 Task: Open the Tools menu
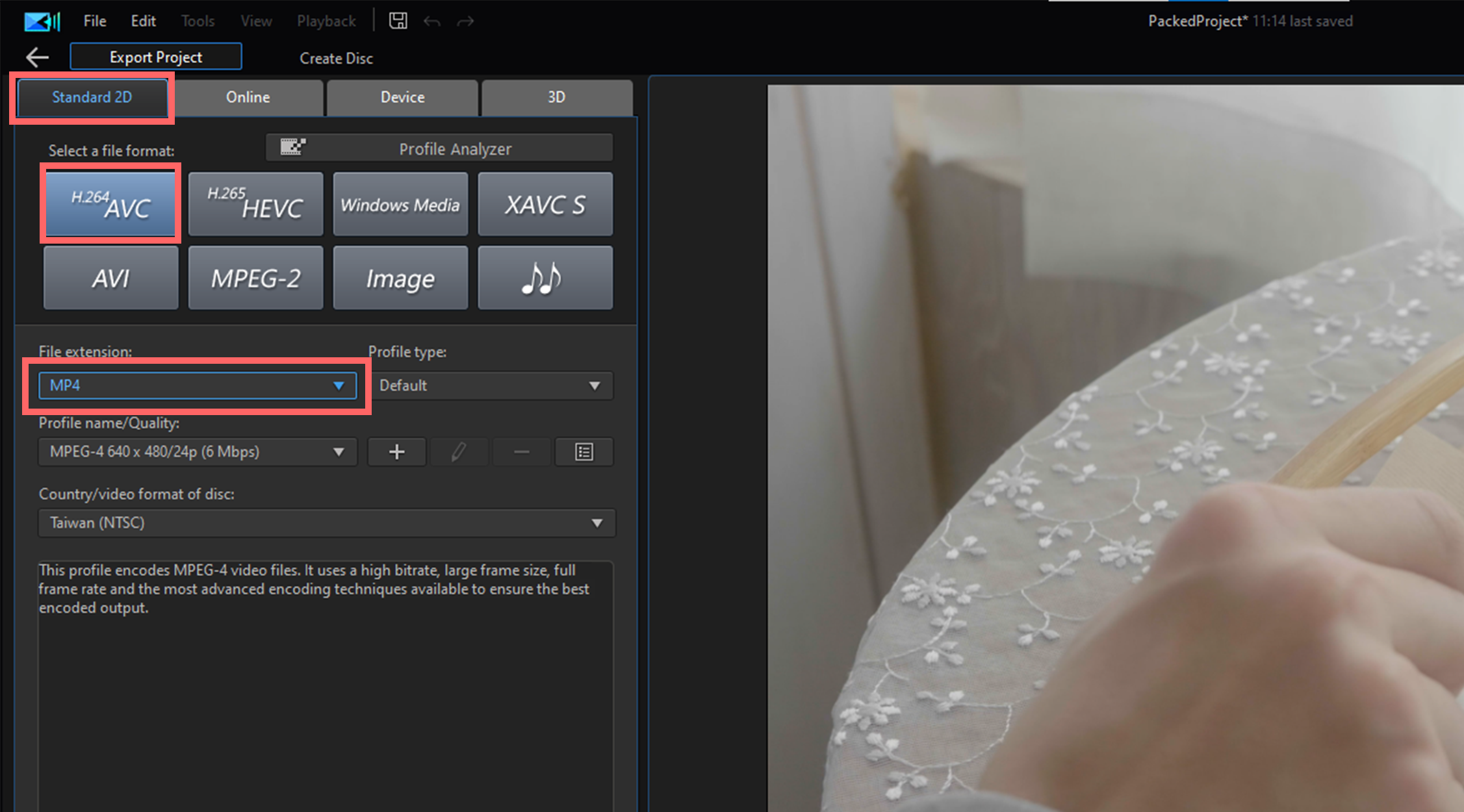[x=198, y=21]
